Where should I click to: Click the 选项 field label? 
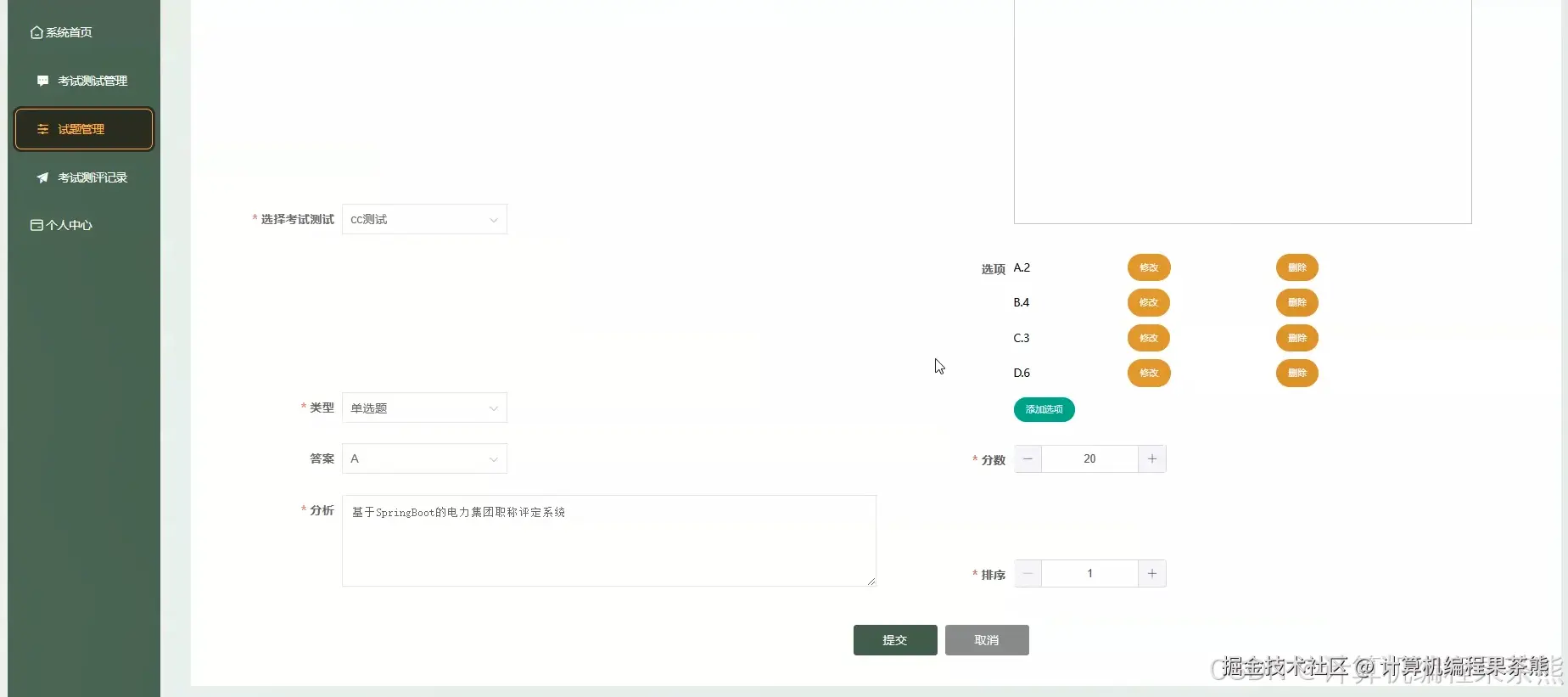(x=994, y=269)
